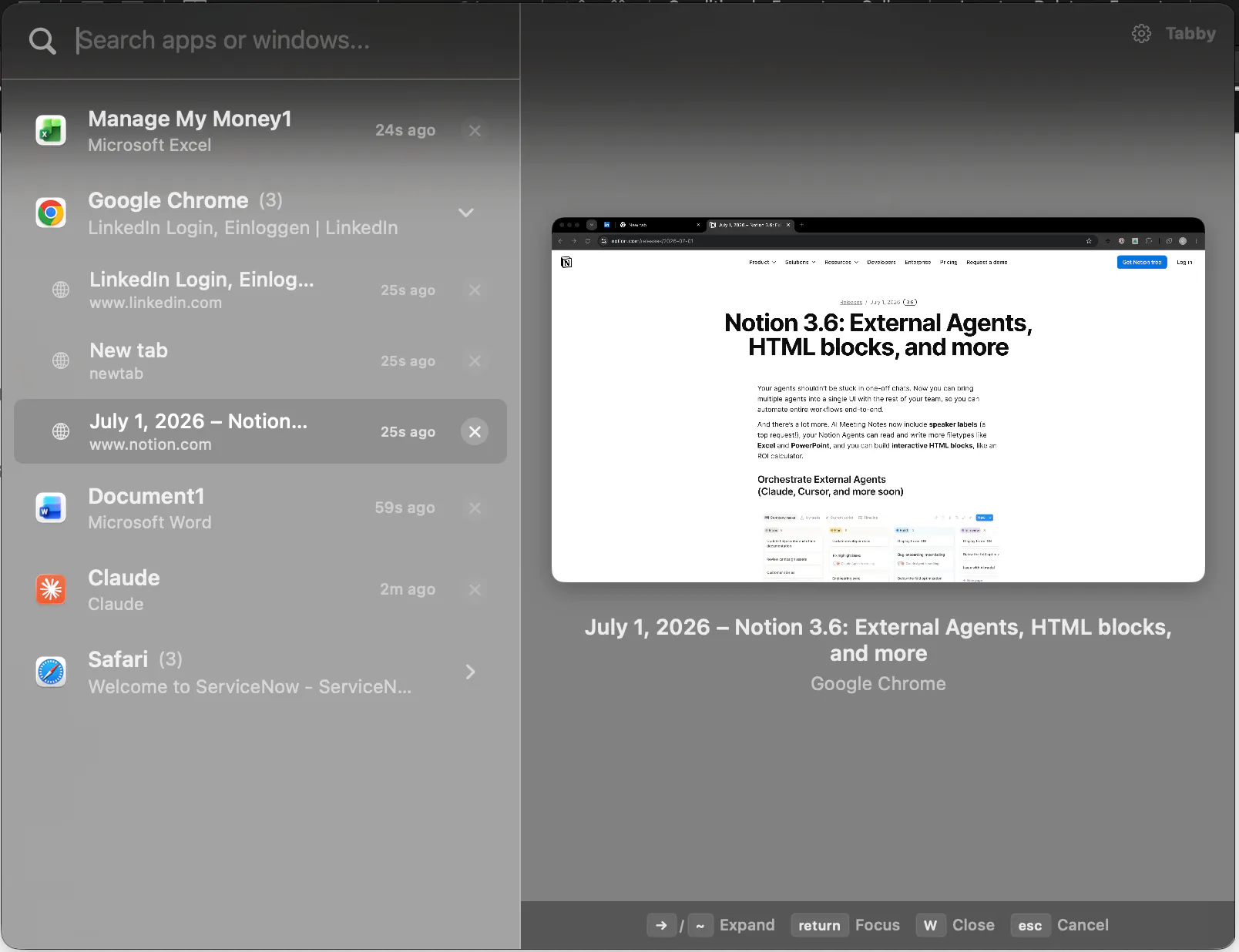The image size is (1239, 952).
Task: Click the Safari app icon
Action: pos(51,672)
